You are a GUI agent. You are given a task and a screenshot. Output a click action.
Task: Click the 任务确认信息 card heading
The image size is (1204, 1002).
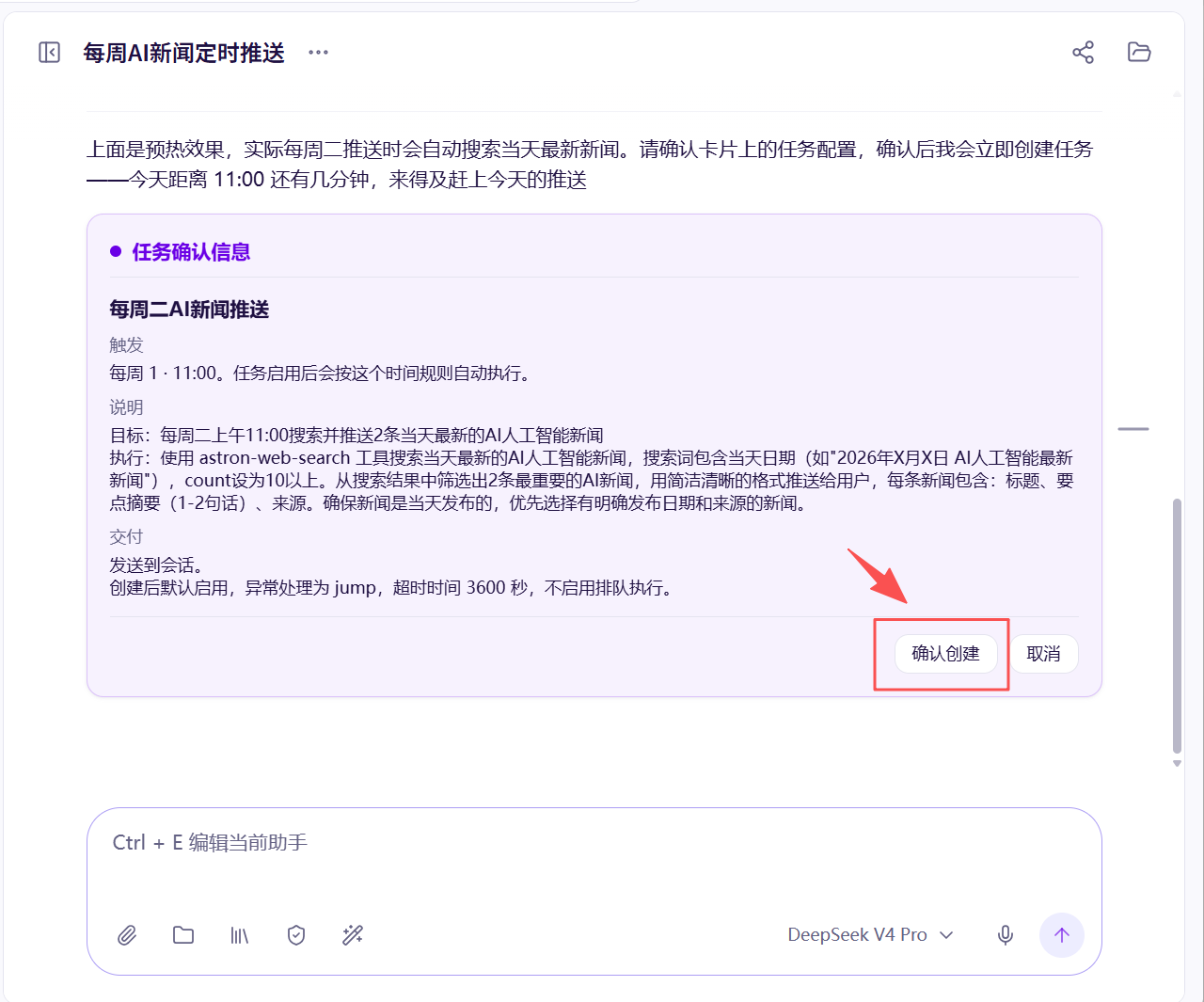tap(191, 252)
